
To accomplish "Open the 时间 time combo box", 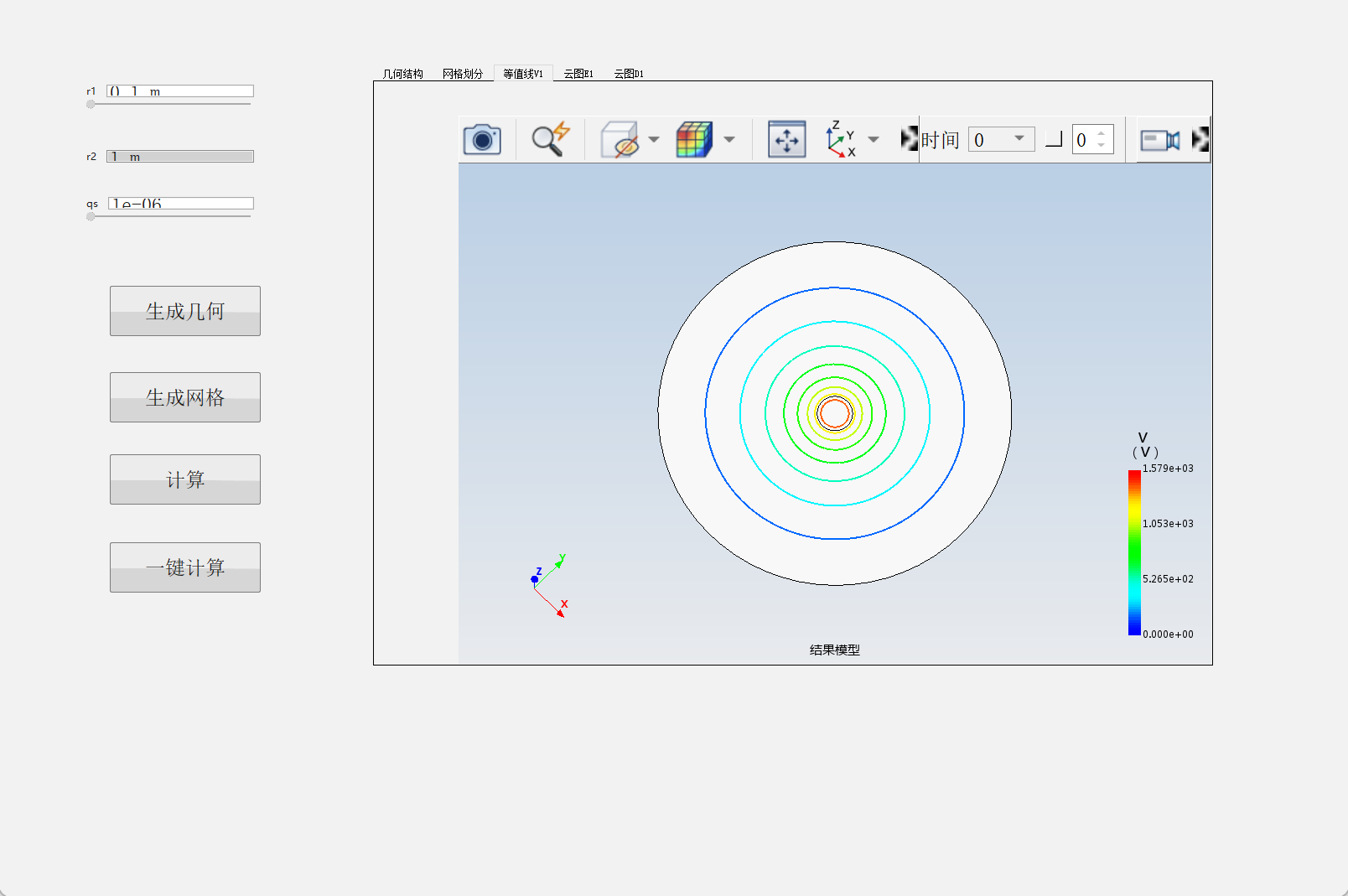I will click(x=1001, y=139).
